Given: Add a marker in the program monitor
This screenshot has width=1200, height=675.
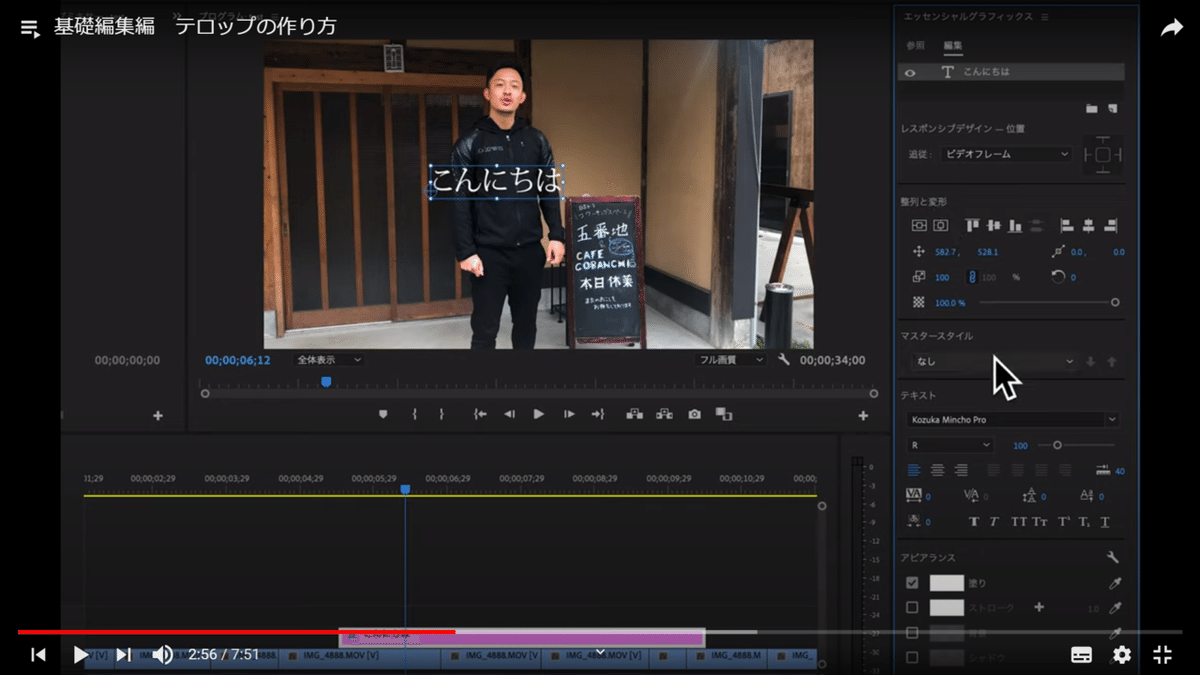Looking at the screenshot, I should (x=383, y=414).
